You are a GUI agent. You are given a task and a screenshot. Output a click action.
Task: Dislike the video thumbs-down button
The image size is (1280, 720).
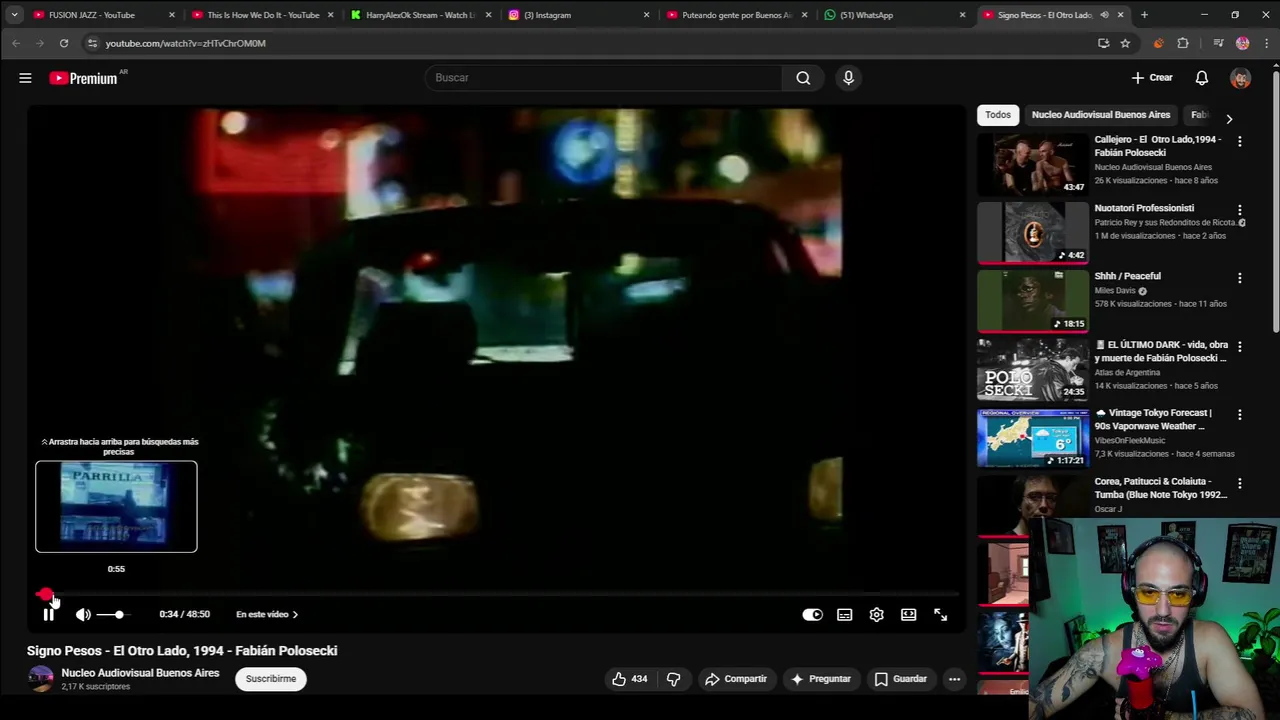pyautogui.click(x=673, y=679)
